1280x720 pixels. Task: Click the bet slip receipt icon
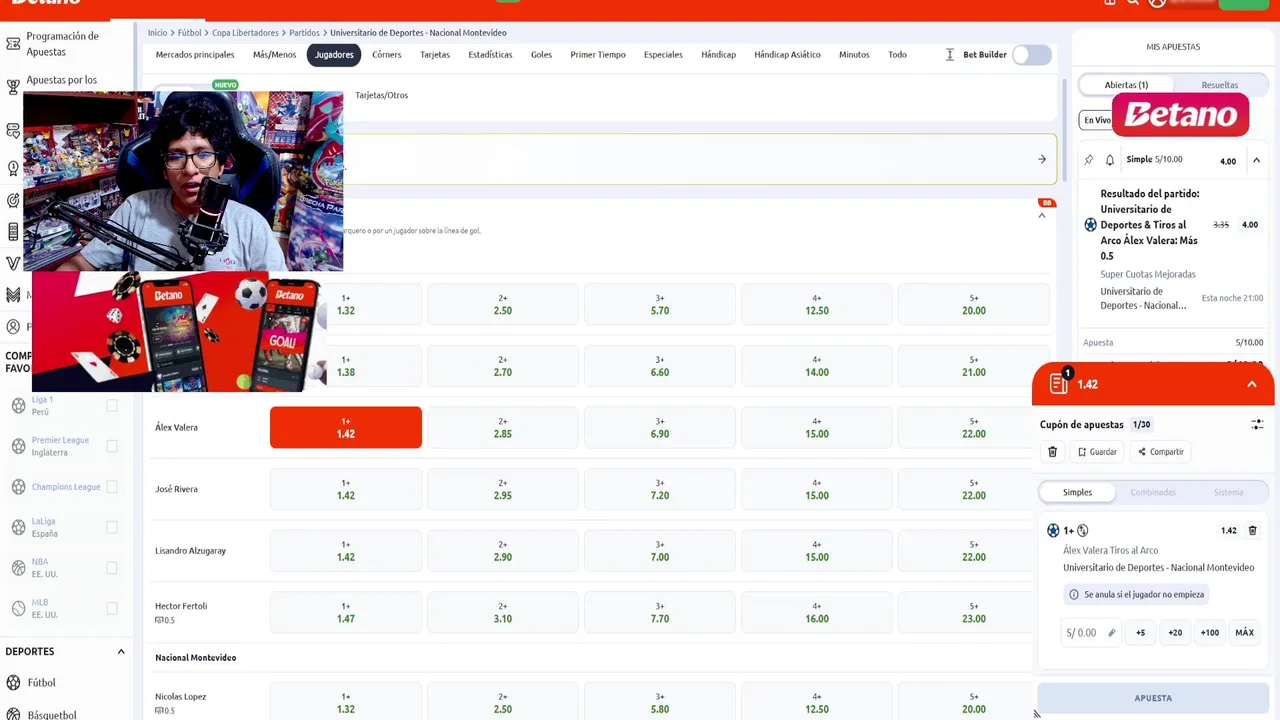pyautogui.click(x=1059, y=384)
